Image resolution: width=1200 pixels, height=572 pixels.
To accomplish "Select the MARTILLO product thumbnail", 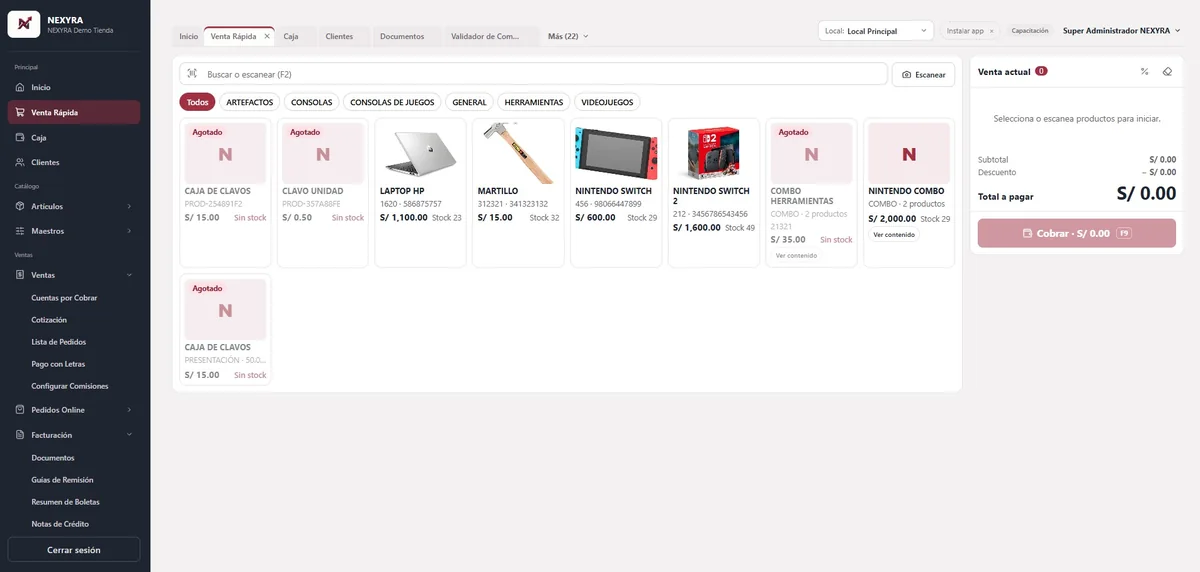I will click(x=518, y=153).
